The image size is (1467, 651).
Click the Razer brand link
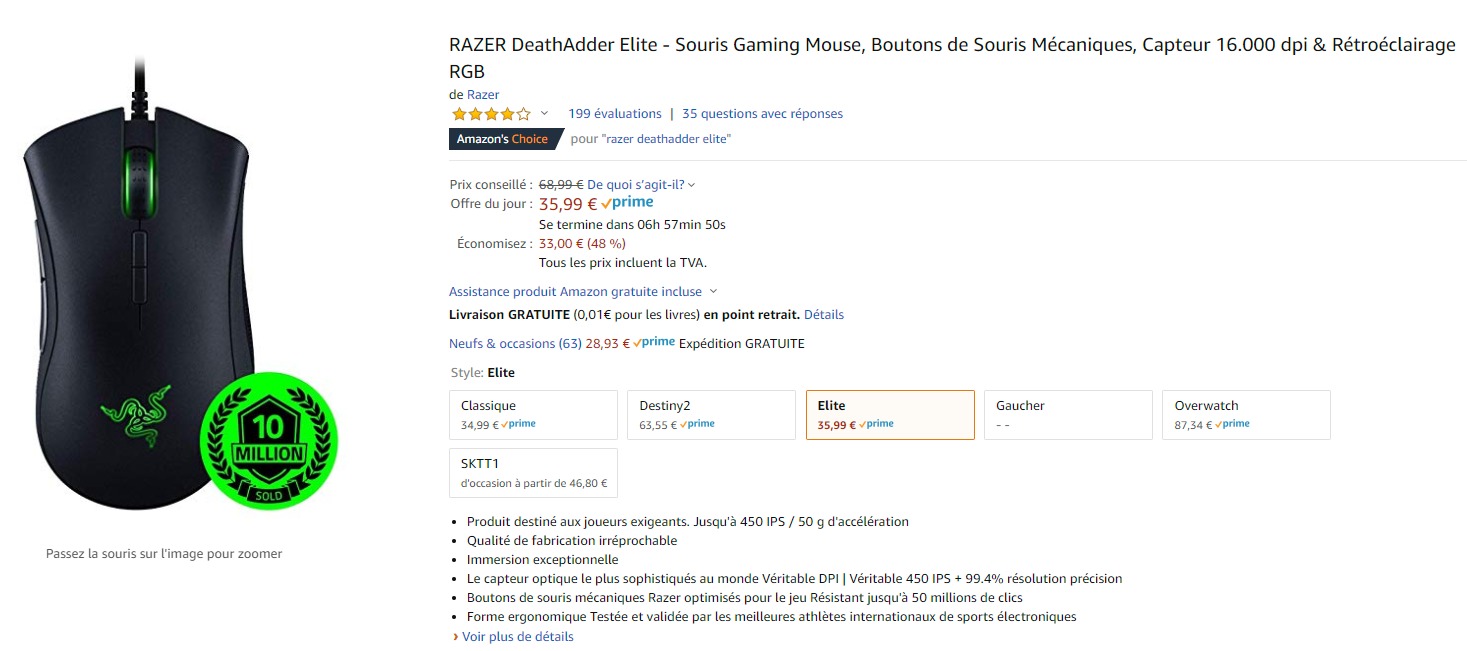coord(483,95)
